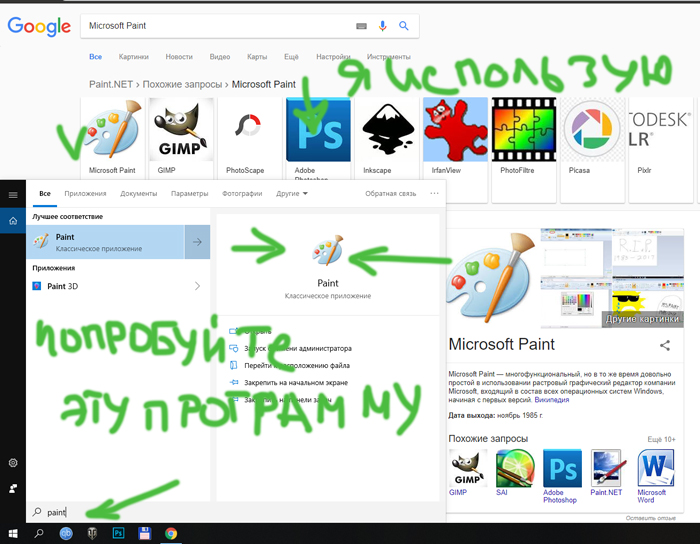The width and height of the screenshot is (700, 544).
Task: Open Photoshop from the taskbar
Action: coord(118,533)
